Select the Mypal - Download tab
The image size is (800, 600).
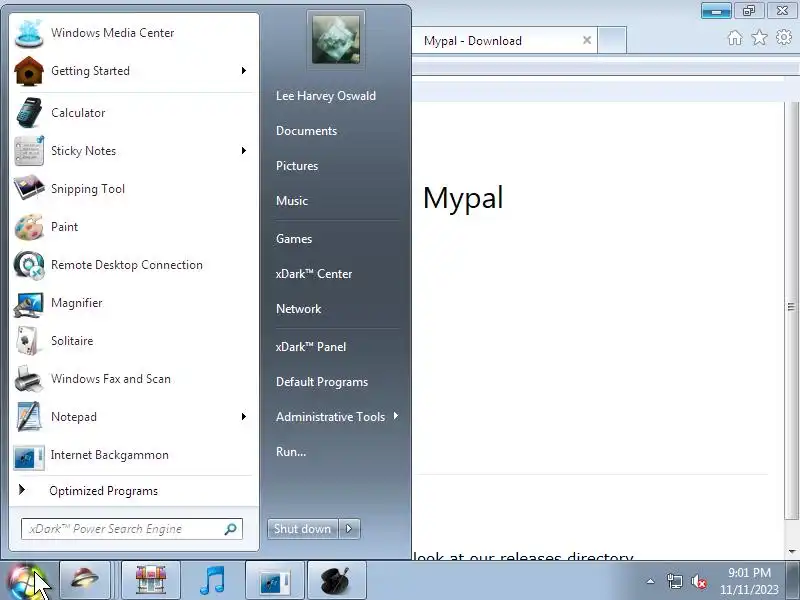[x=504, y=40]
